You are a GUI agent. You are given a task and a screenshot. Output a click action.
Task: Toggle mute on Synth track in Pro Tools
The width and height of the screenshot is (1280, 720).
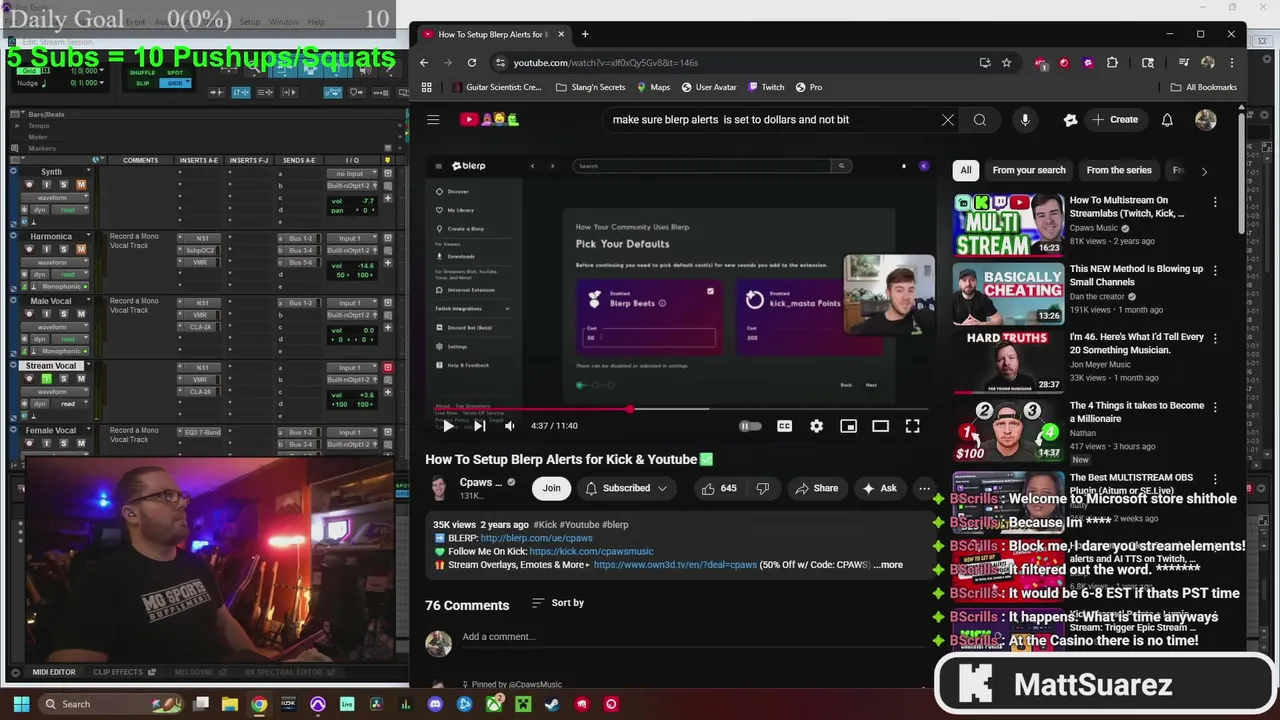[x=81, y=185]
